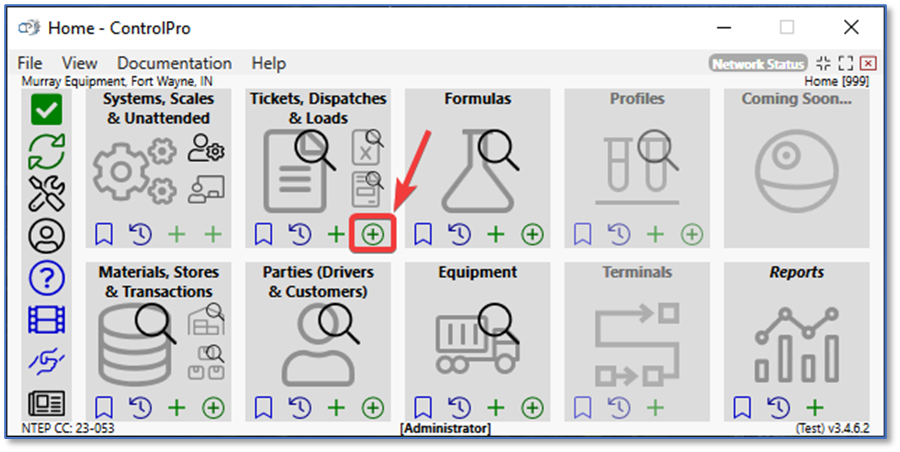Click the fullscreen expand corners icon
Image resolution: width=900 pixels, height=452 pixels.
coord(846,64)
